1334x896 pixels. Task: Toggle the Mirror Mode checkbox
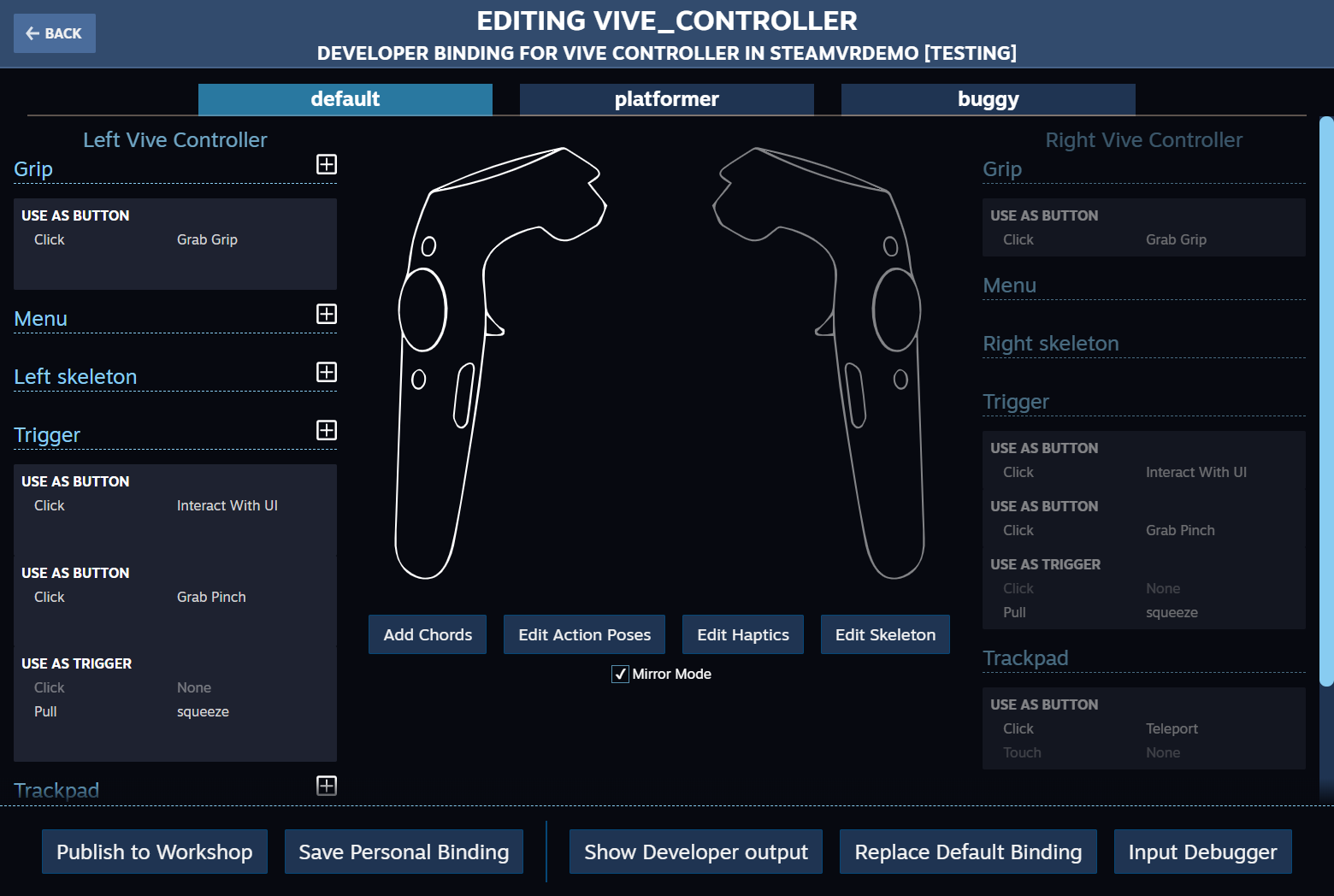click(x=621, y=674)
